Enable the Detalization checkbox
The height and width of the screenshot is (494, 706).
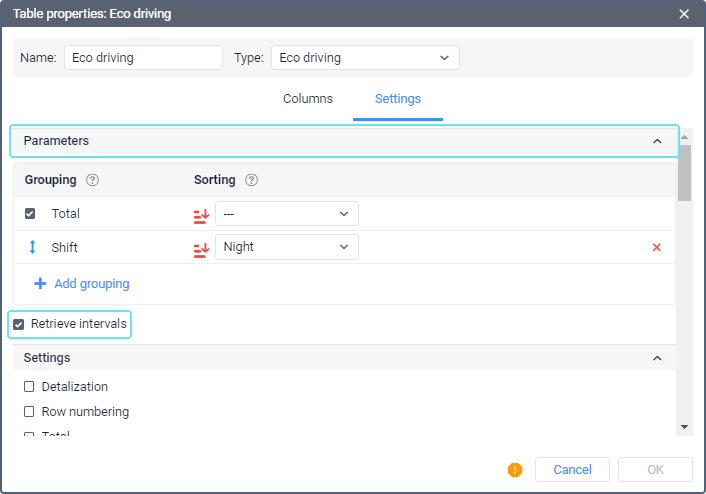pyautogui.click(x=29, y=387)
